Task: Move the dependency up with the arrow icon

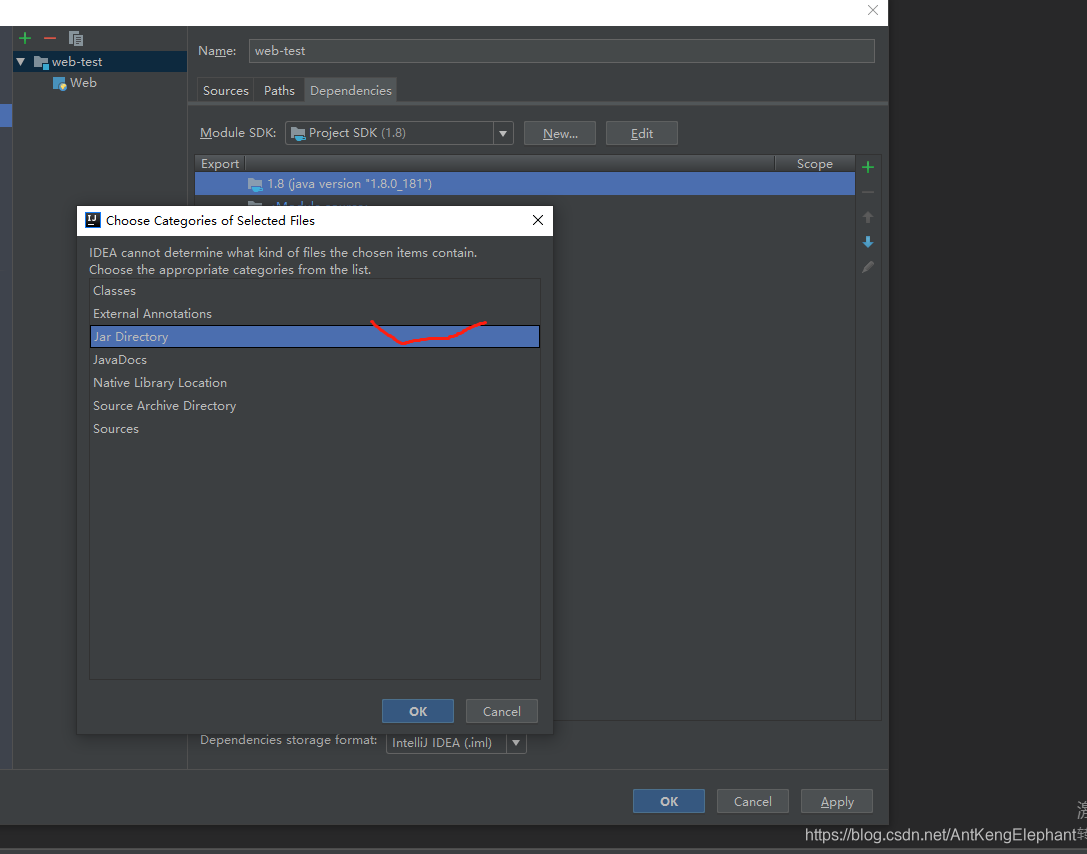Action: (x=868, y=217)
